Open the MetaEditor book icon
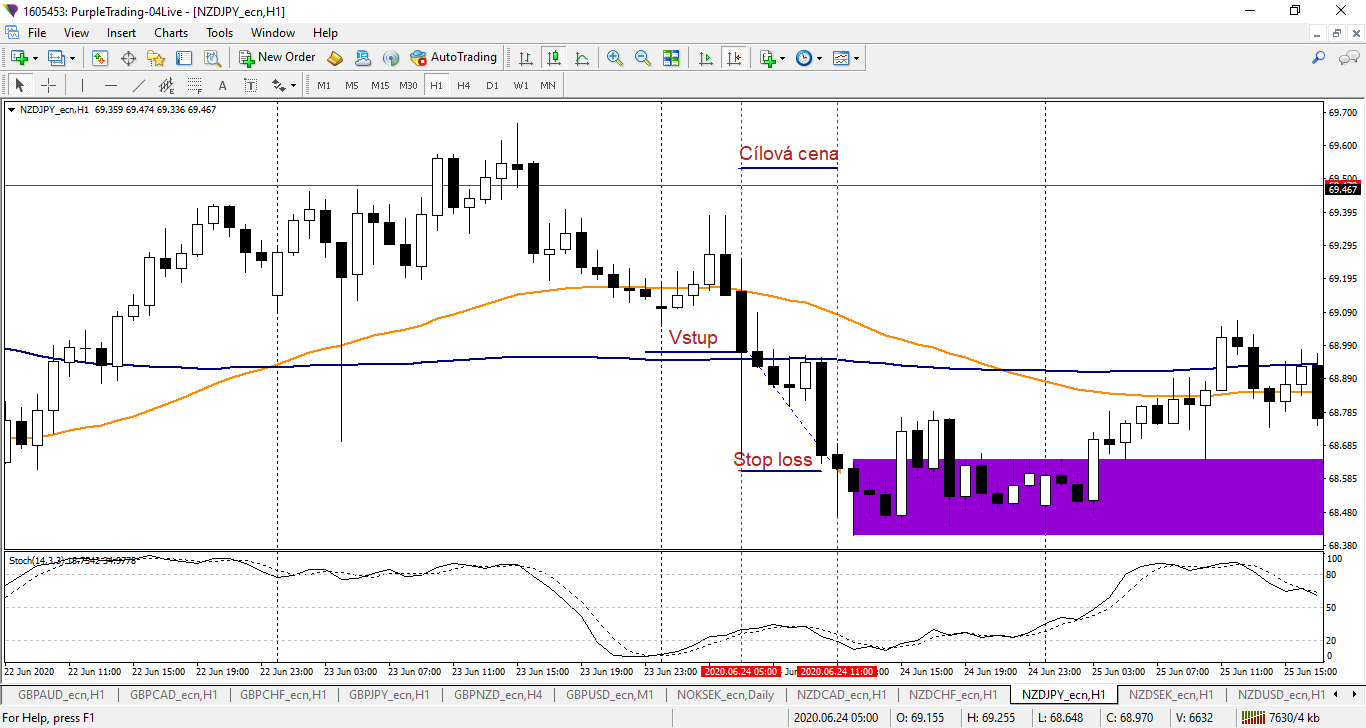The height and width of the screenshot is (728, 1366). point(335,58)
